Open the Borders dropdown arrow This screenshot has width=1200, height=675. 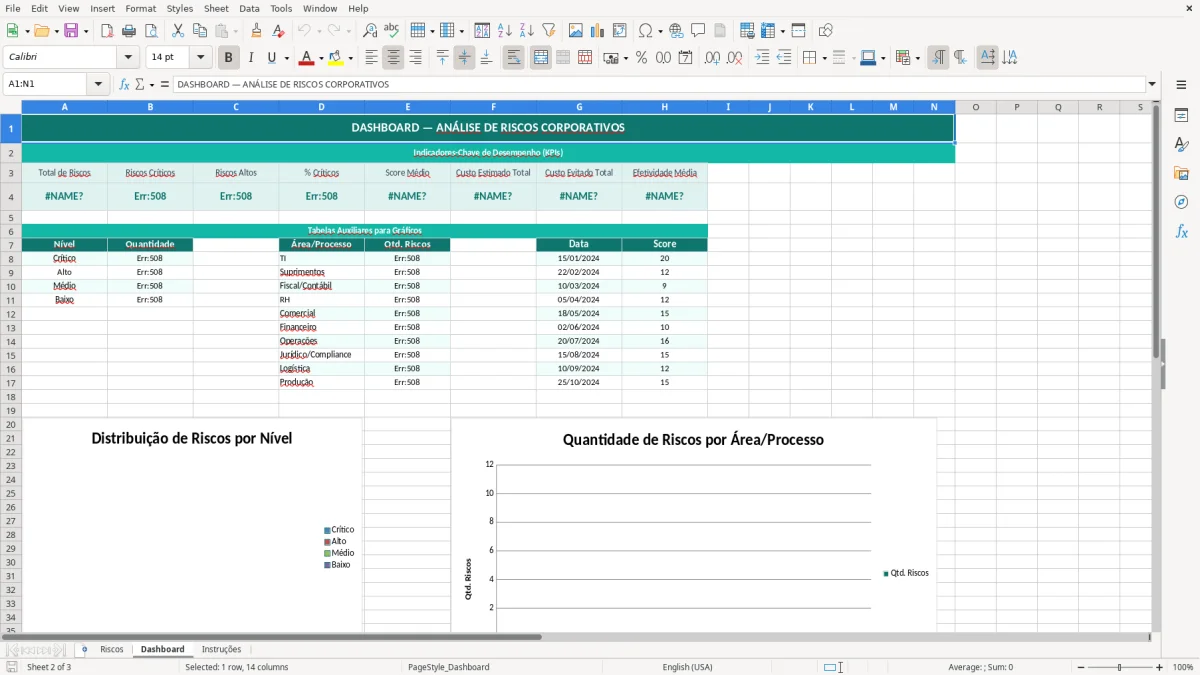coord(823,58)
